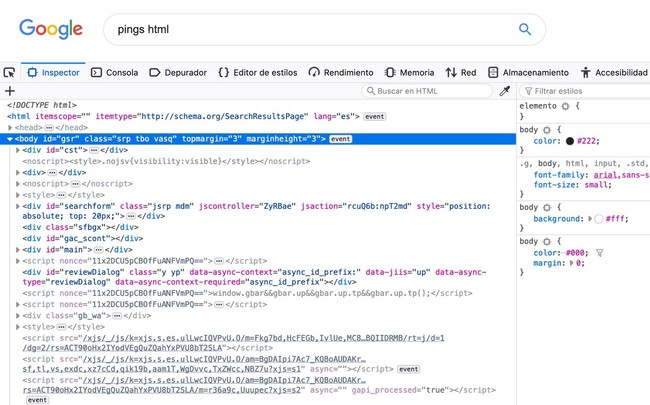Viewport: 650px width, 405px height.
Task: Open the Rendimiento tab
Action: [x=341, y=73]
